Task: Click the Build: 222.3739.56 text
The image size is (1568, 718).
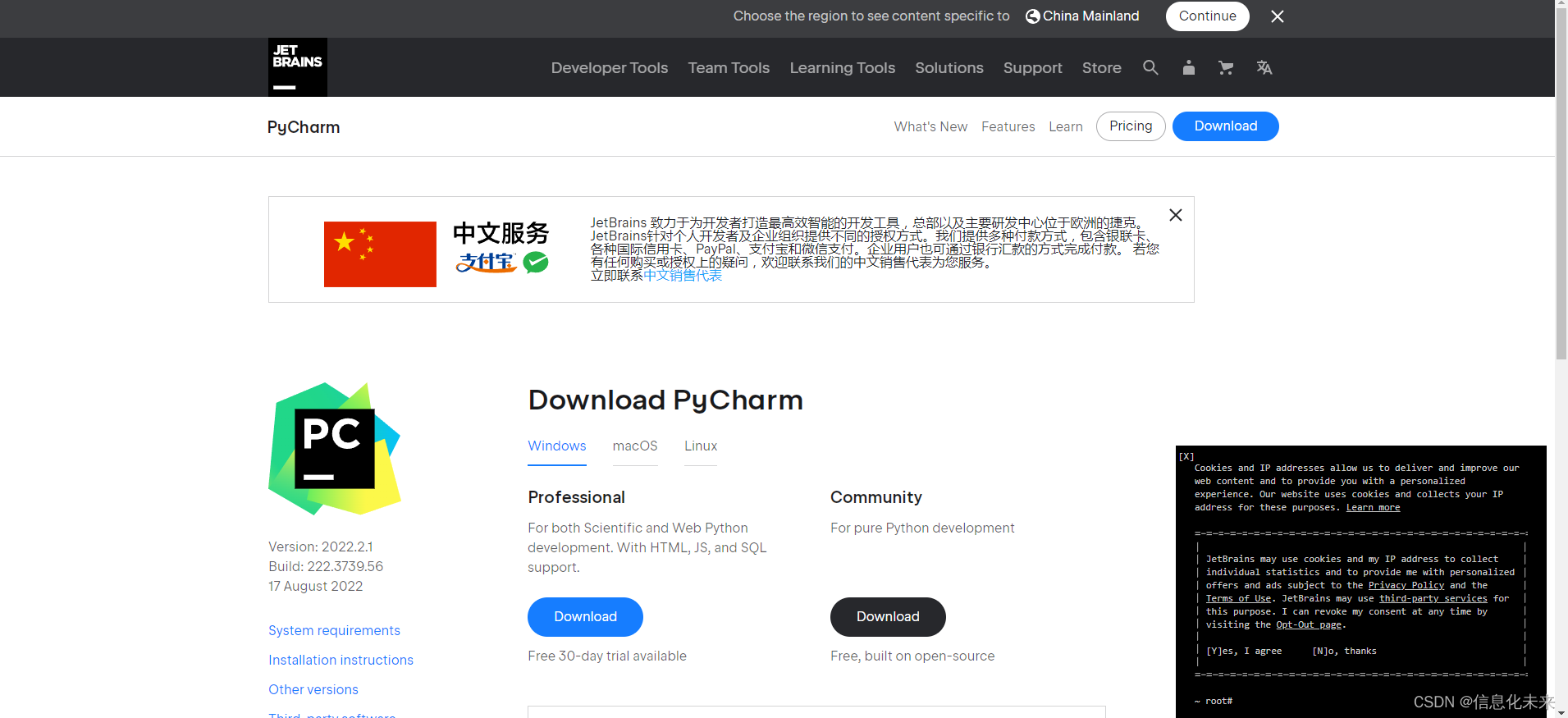Action: tap(326, 566)
